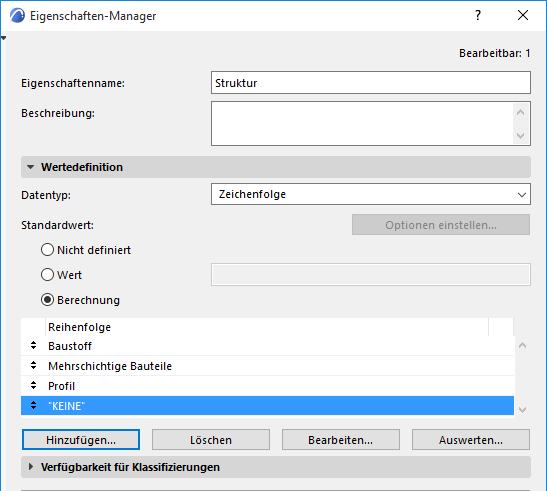Click the Eigenschaftenname field containing Struktur
This screenshot has width=547, height=491.
371,83
